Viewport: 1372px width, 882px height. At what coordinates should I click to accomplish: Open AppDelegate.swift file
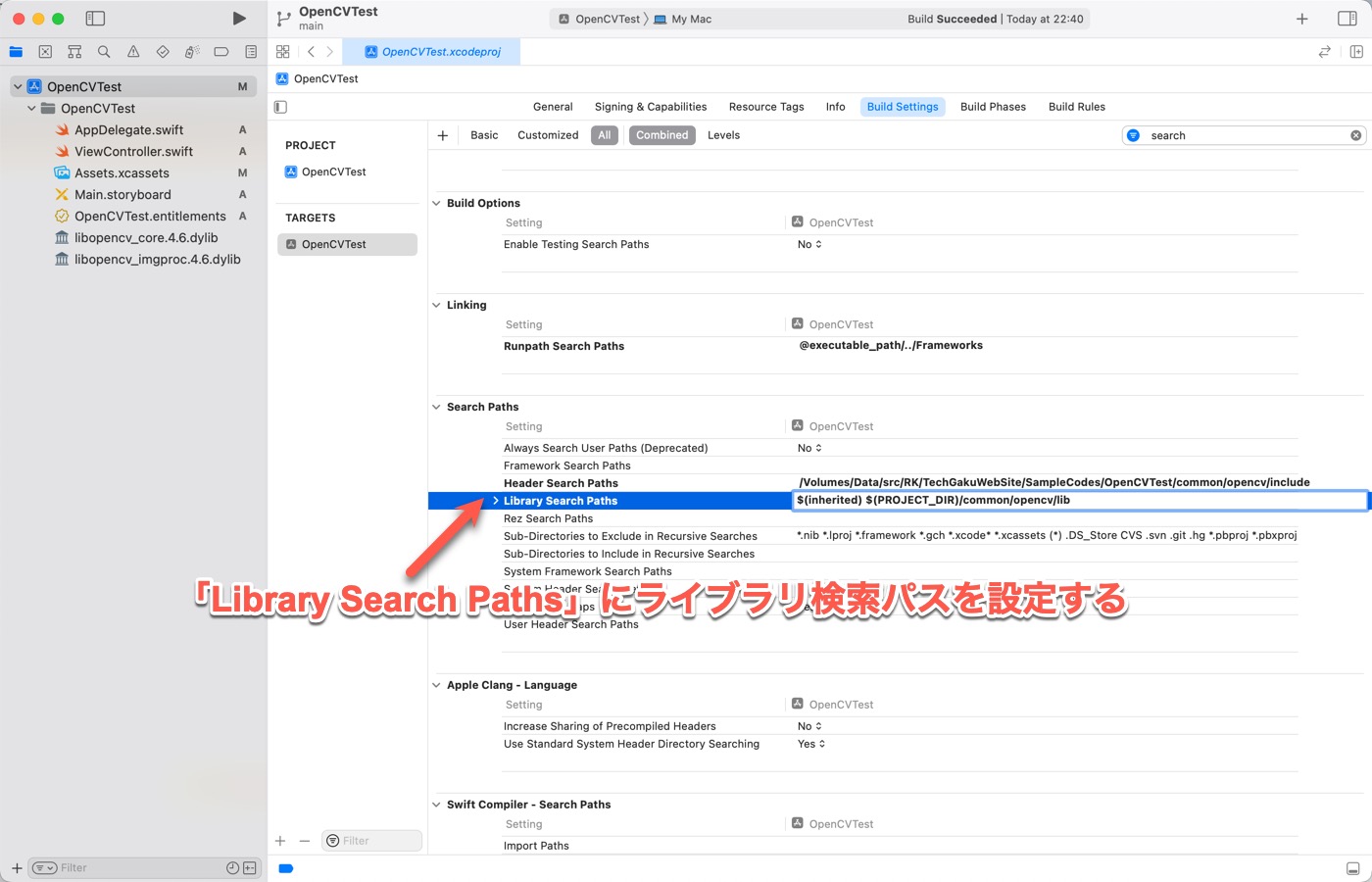pos(128,130)
